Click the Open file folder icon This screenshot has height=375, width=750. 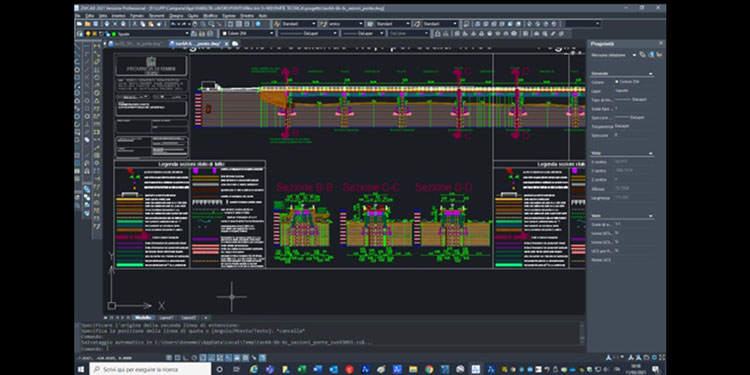[88, 23]
